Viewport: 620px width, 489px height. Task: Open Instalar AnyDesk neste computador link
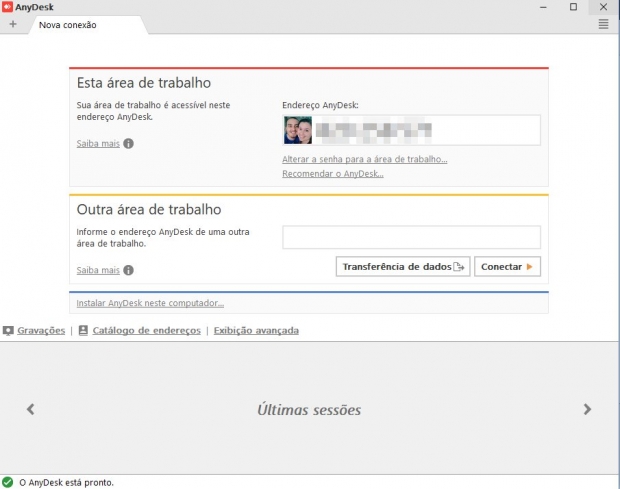[150, 303]
